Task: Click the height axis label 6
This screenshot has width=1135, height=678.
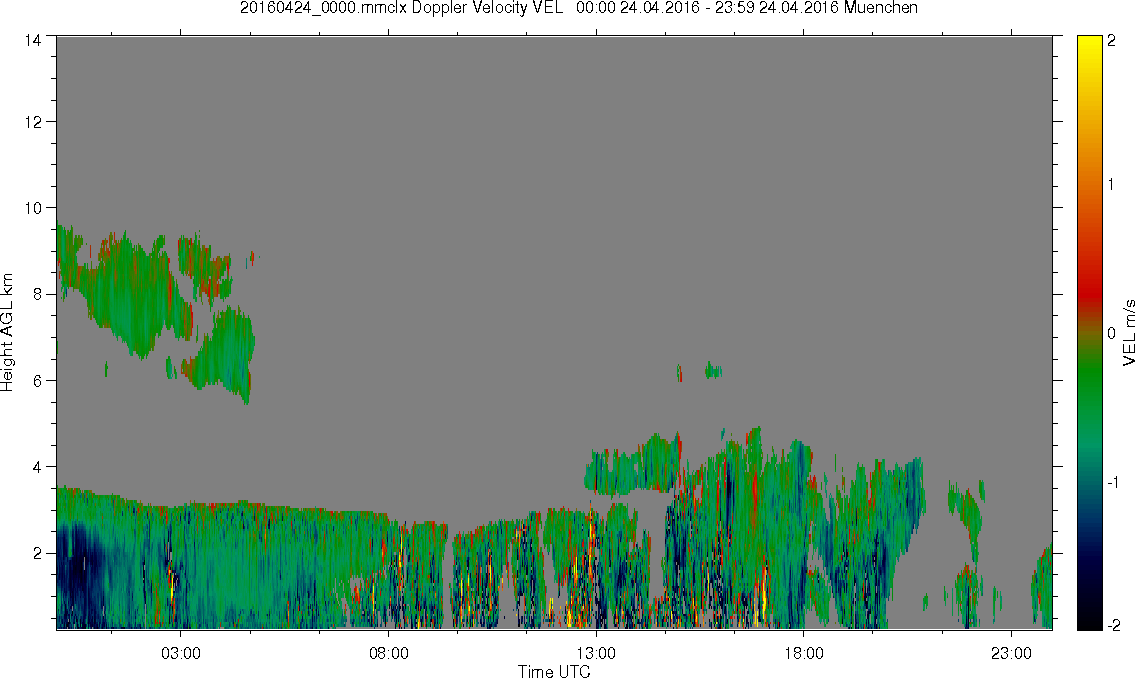Action: (x=36, y=381)
